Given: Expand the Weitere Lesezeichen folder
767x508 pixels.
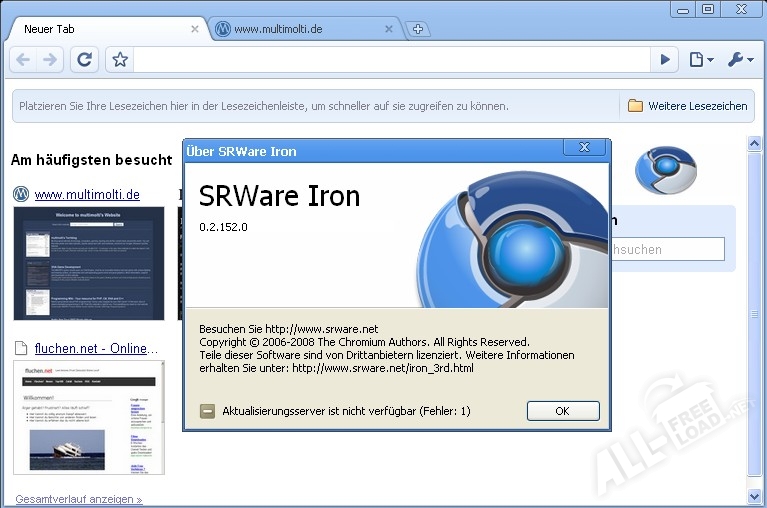Looking at the screenshot, I should tap(687, 106).
